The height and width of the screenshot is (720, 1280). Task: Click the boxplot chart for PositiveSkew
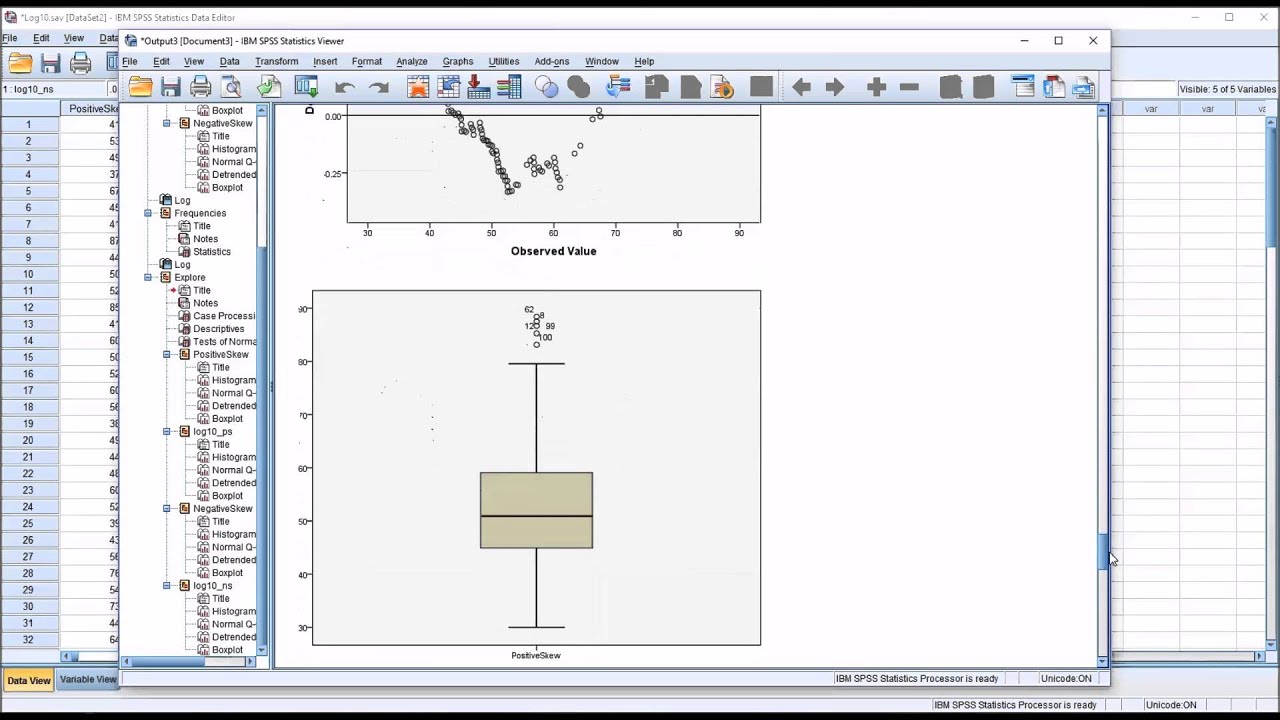[x=536, y=468]
